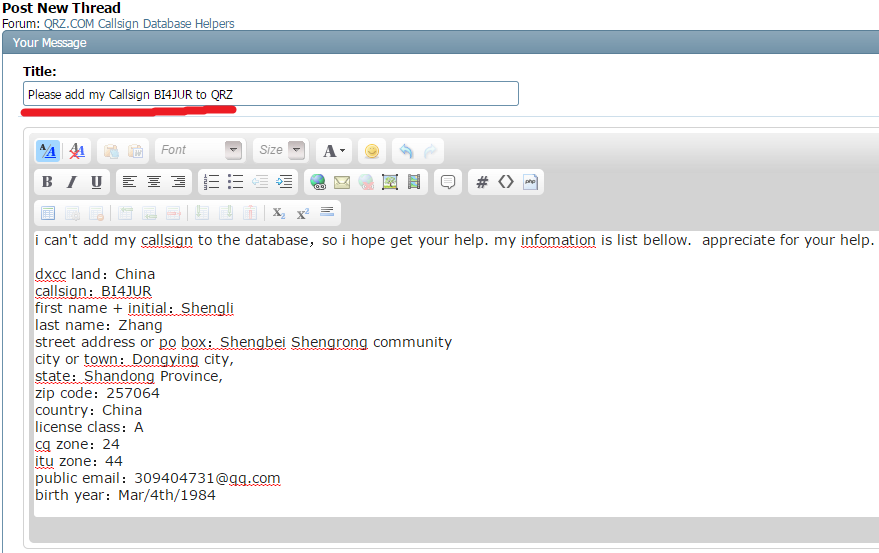Image resolution: width=879 pixels, height=553 pixels.
Task: Wrap selection in CODE tags (#)
Action: (482, 182)
